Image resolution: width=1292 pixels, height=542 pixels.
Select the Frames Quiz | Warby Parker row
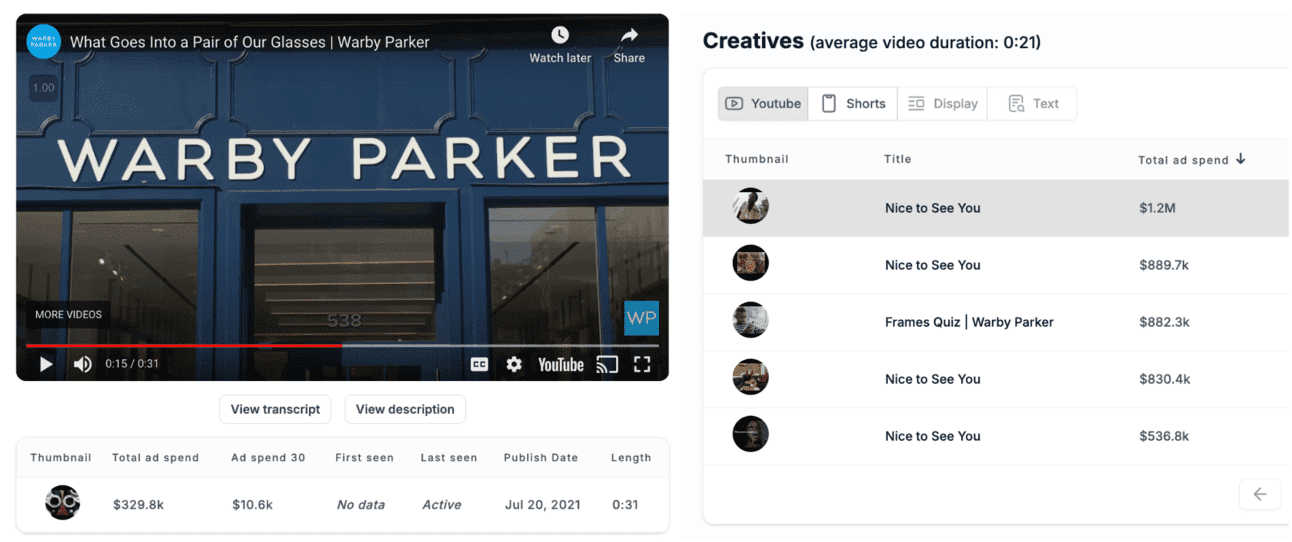968,322
